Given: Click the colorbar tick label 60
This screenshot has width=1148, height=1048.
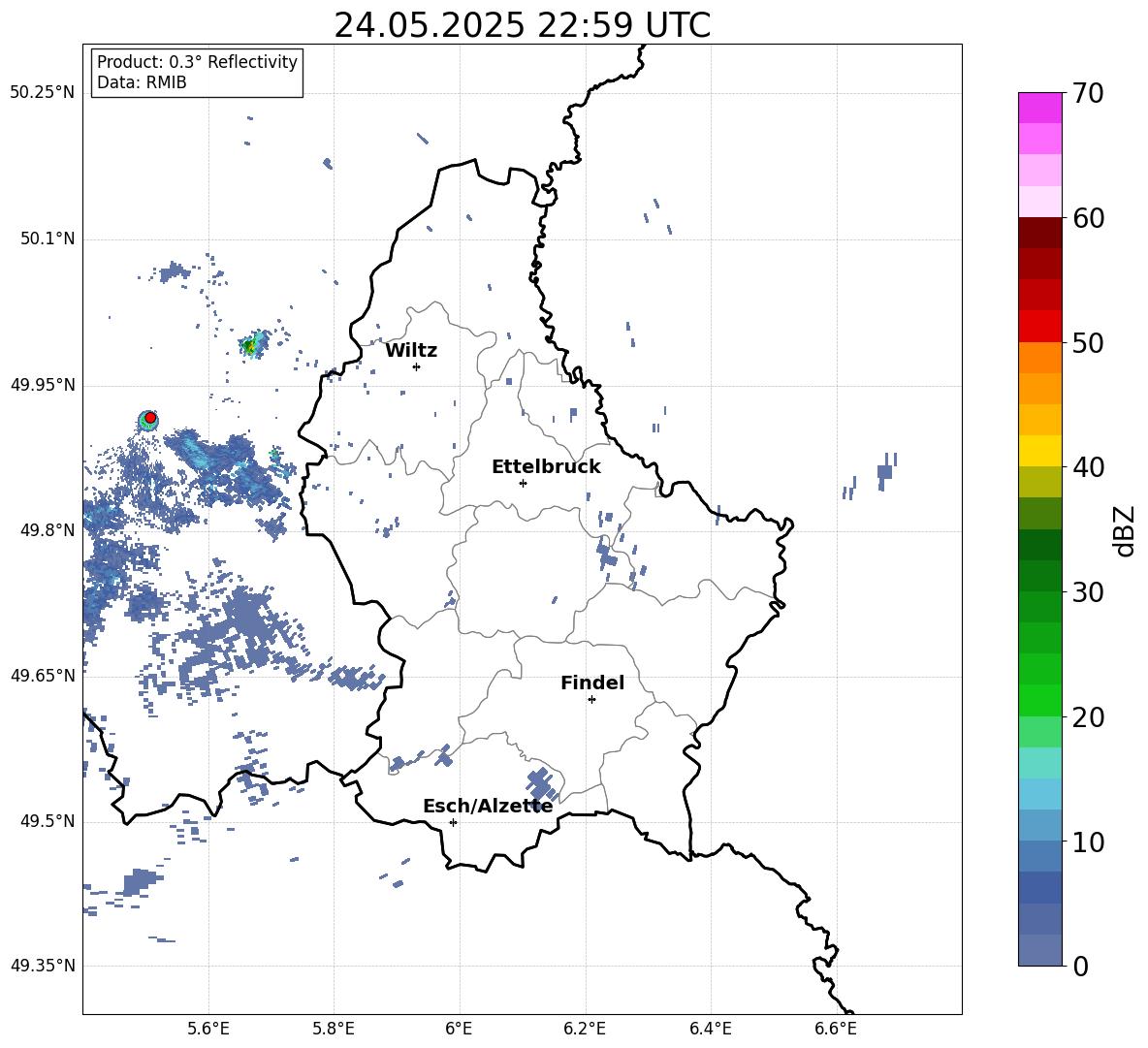Looking at the screenshot, I should (1088, 218).
